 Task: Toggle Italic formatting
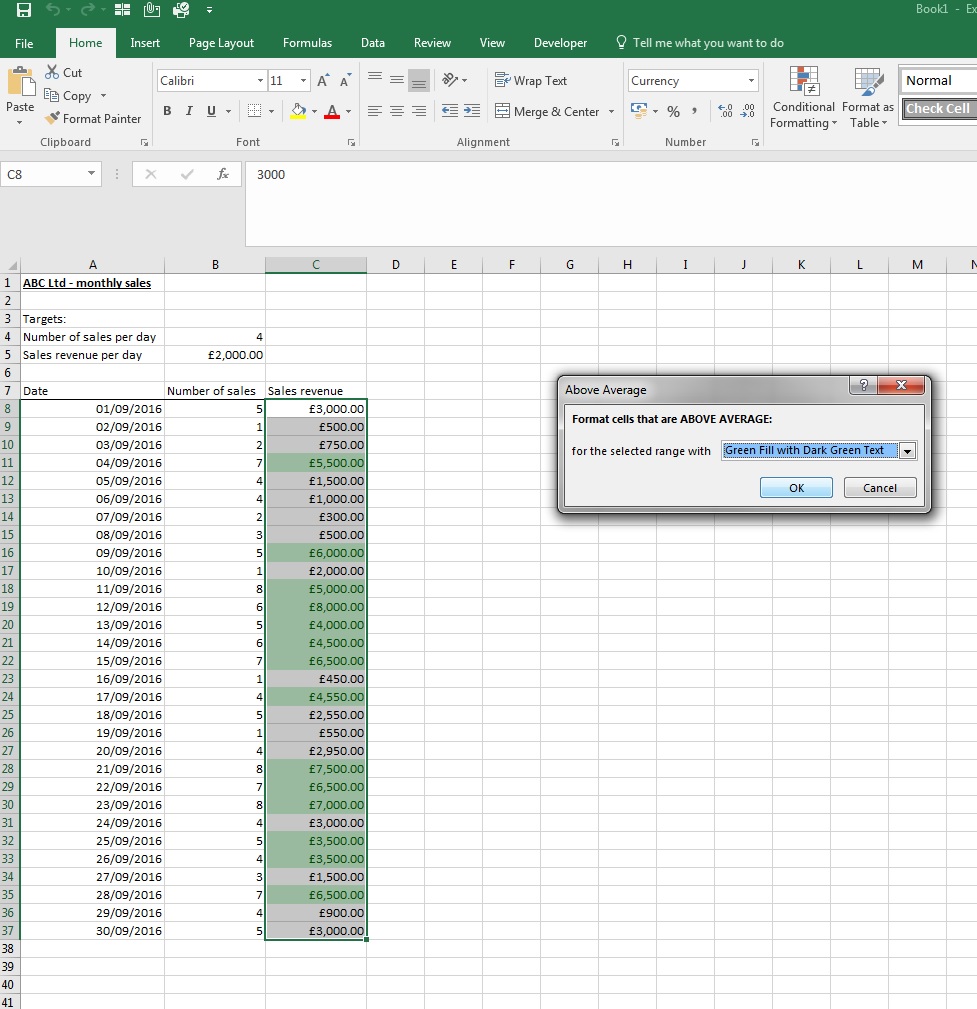(189, 111)
